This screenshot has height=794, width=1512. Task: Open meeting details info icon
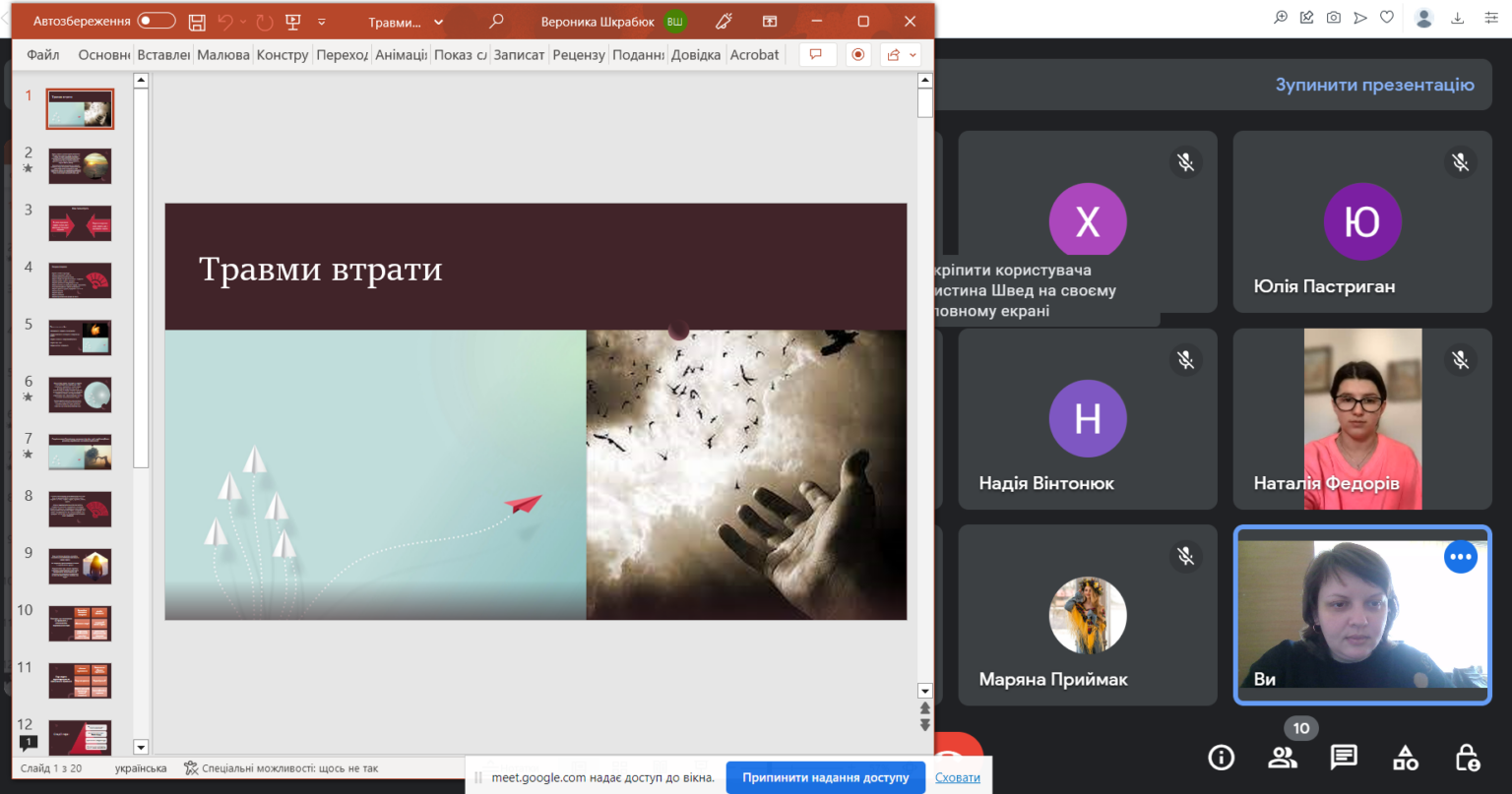pos(1222,757)
